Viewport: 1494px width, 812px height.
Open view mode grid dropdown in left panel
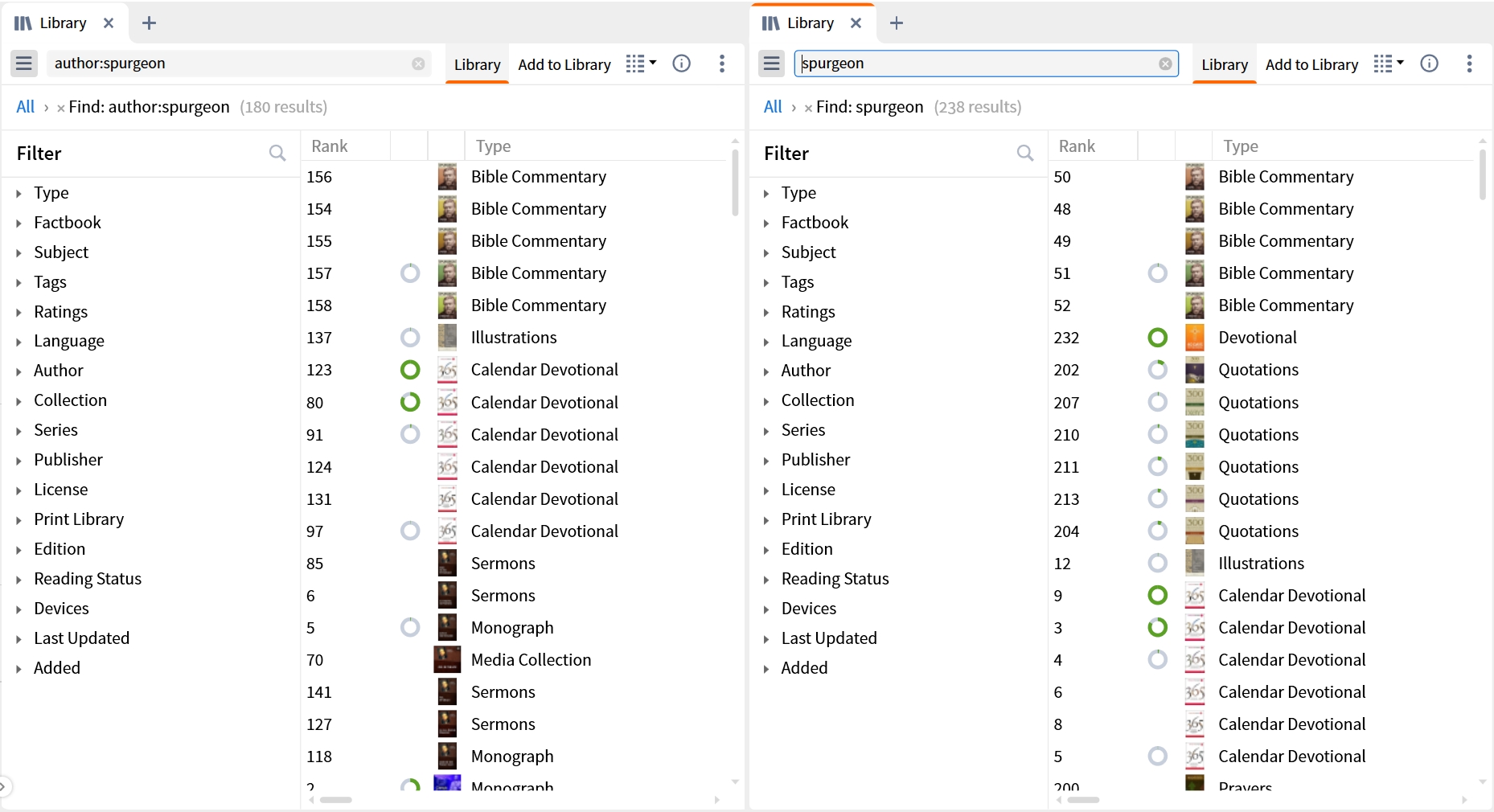click(x=641, y=64)
